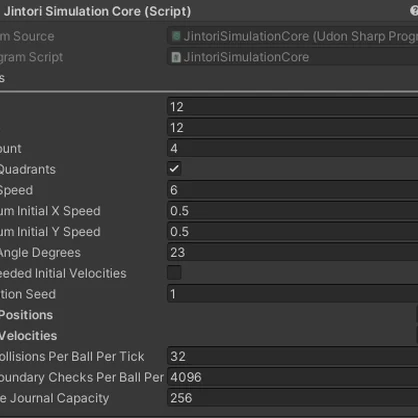Edit Collisions Per Ball Per Tick value 32
418x418 pixels.
(x=292, y=356)
